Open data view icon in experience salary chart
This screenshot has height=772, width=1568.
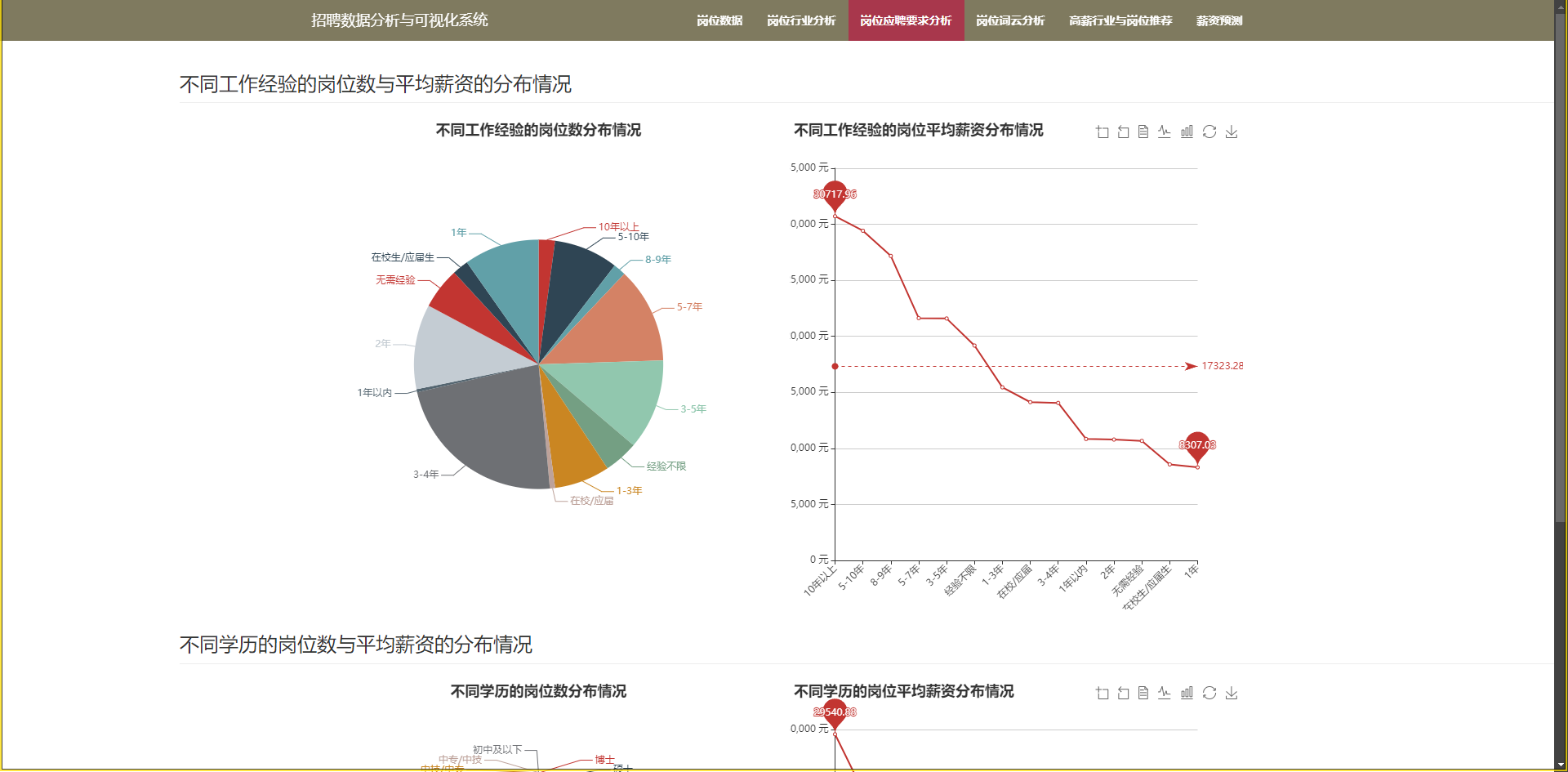pos(1143,132)
